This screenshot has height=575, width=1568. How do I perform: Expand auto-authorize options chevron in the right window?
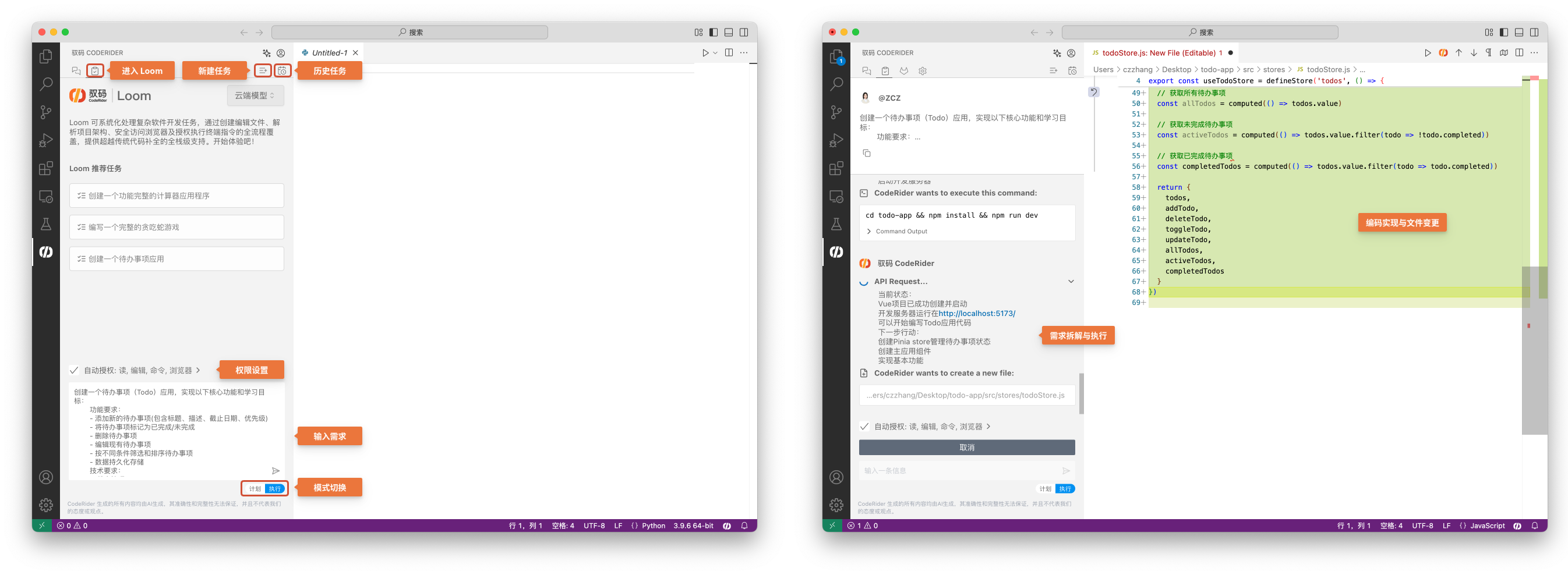pyautogui.click(x=988, y=426)
